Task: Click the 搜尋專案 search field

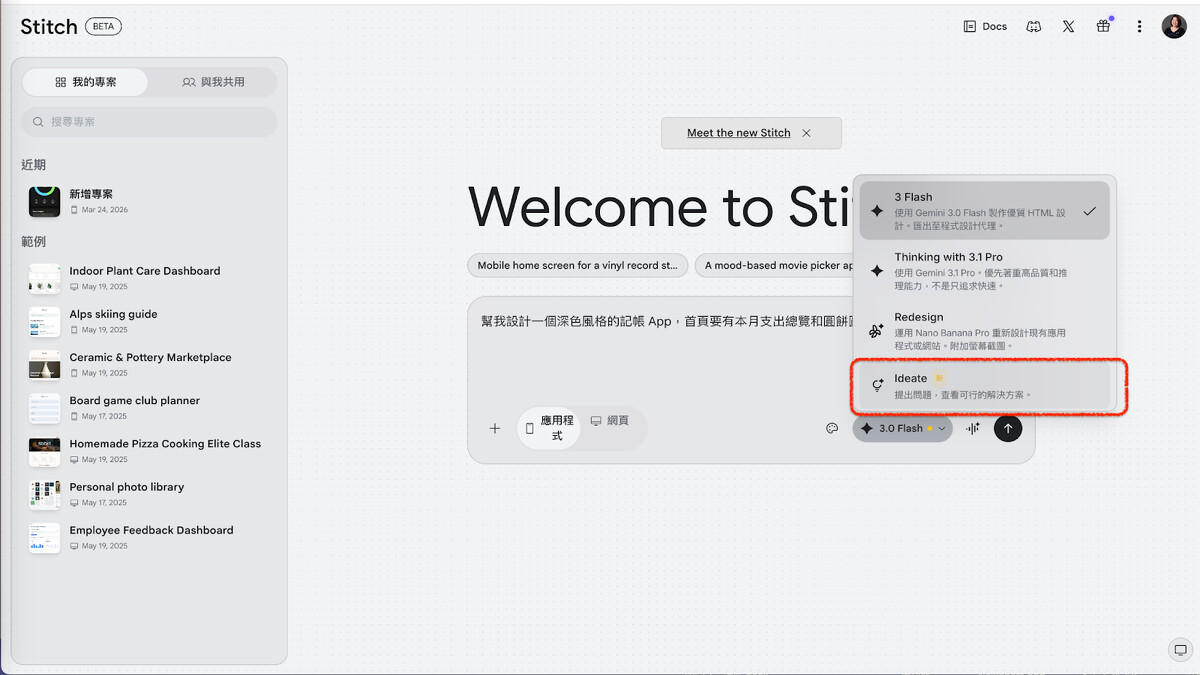Action: (x=150, y=122)
